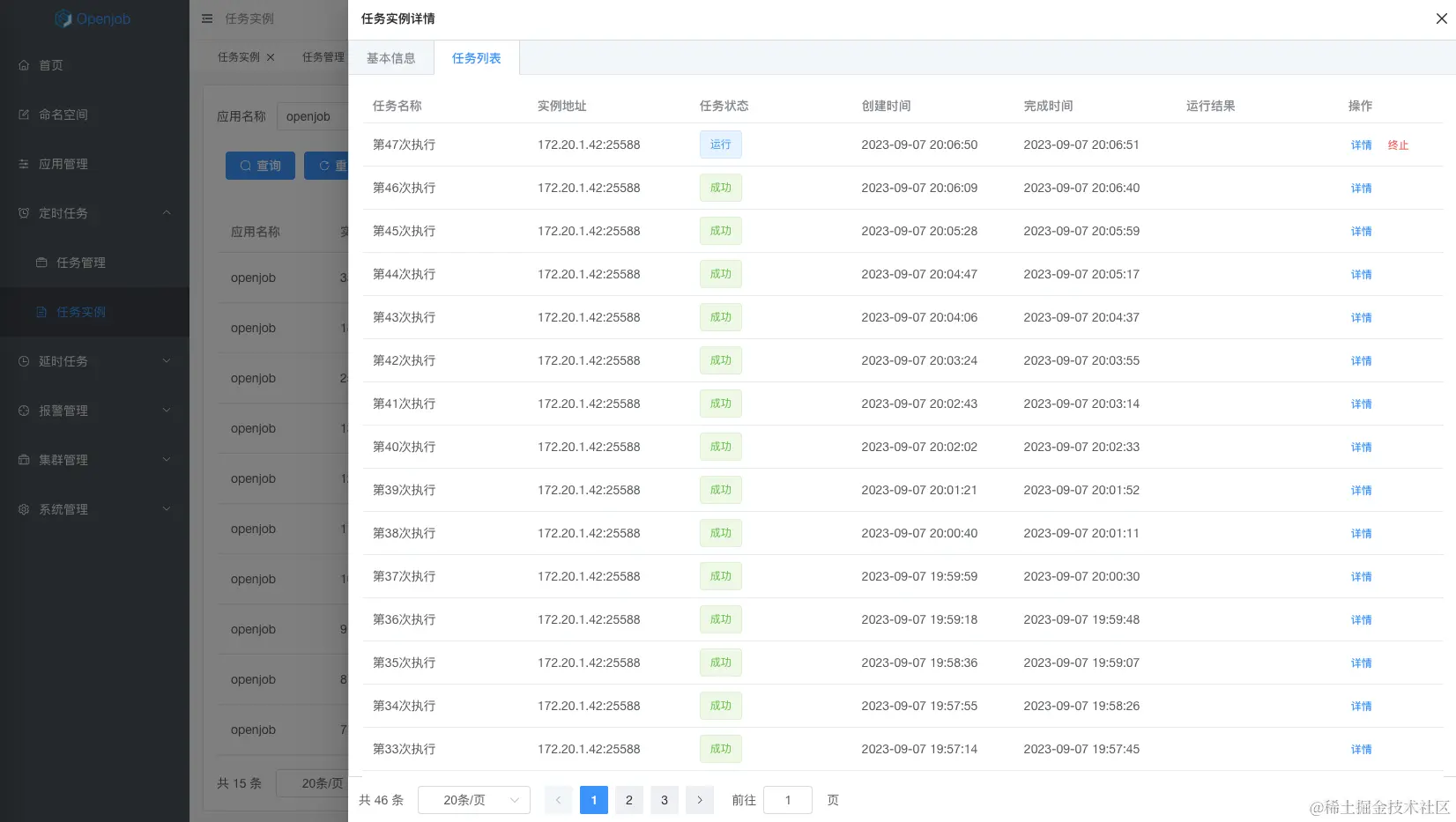Select 任务实例 submenu item
This screenshot has height=822, width=1456.
(x=94, y=312)
